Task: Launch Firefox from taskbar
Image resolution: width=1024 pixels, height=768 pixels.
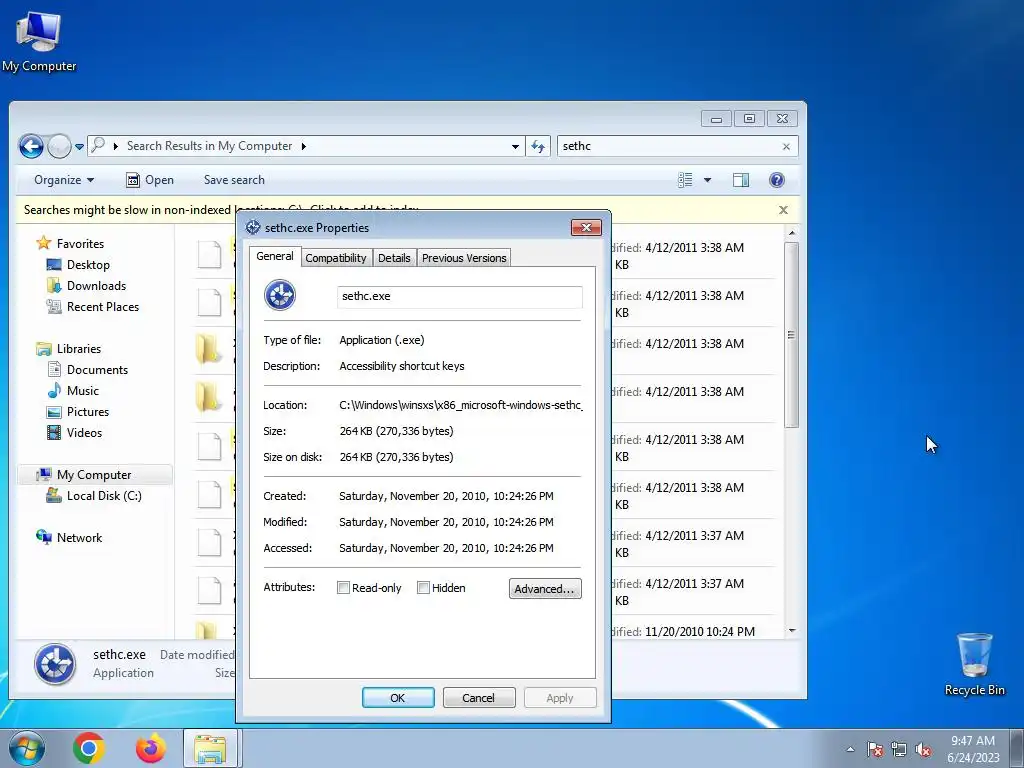Action: (x=150, y=748)
